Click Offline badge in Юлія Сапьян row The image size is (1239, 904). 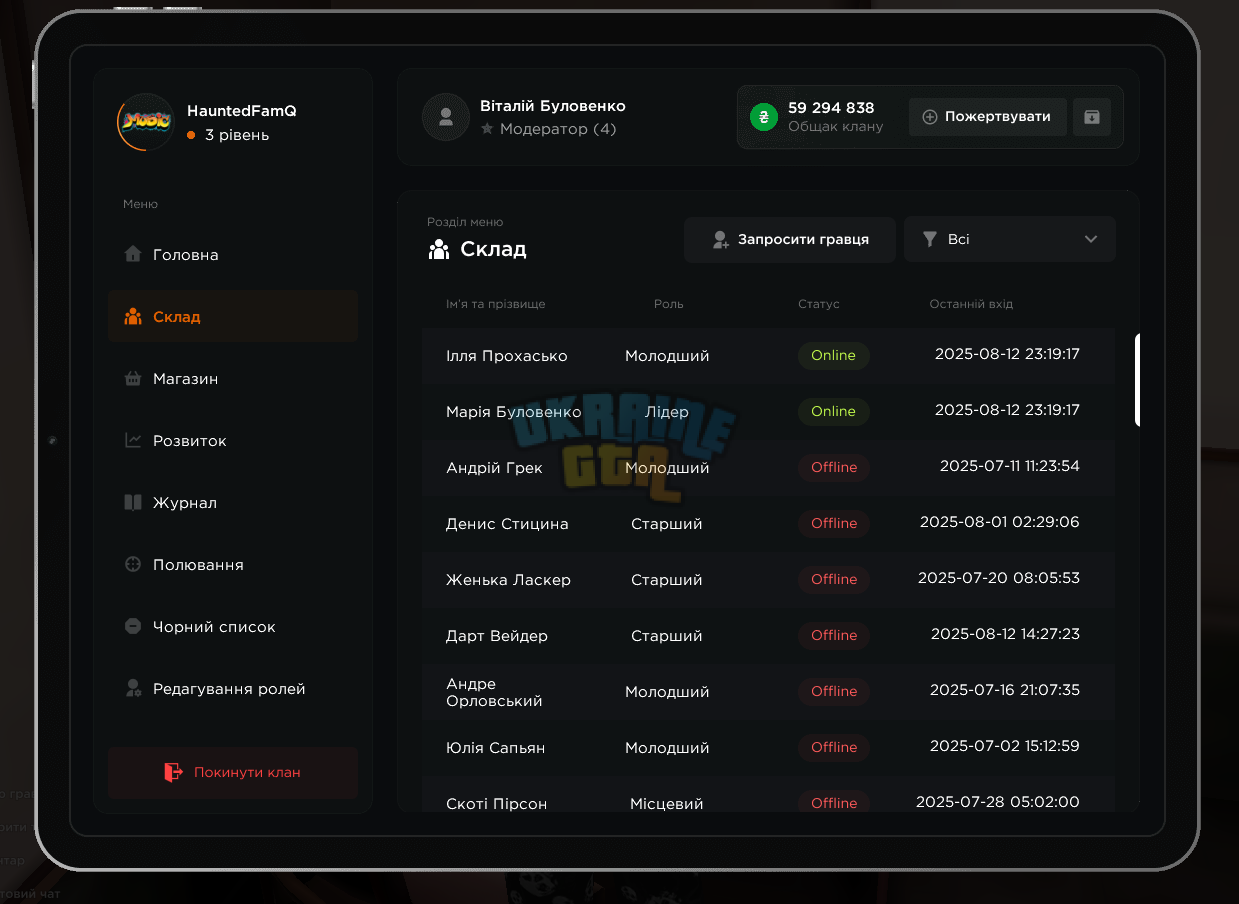[x=834, y=747]
